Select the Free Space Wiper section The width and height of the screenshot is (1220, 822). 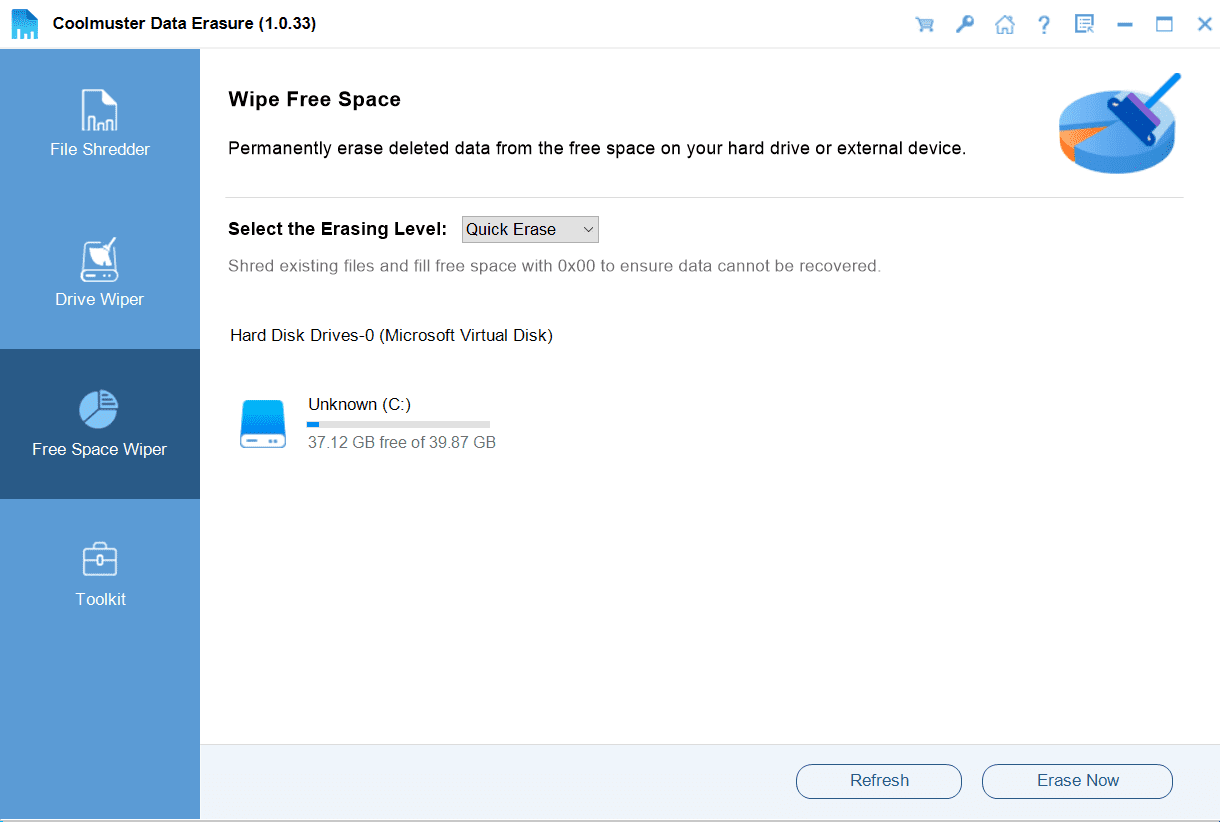[x=100, y=424]
